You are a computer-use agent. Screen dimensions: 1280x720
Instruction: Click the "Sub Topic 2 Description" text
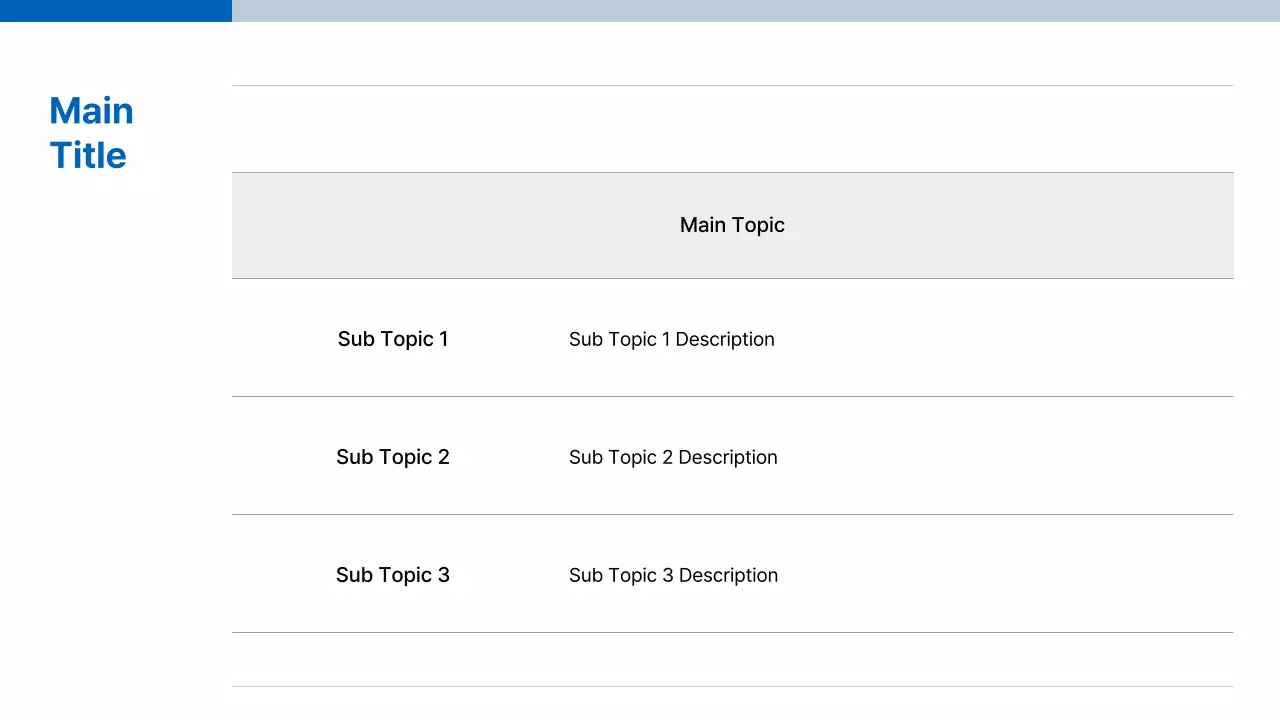(x=673, y=457)
